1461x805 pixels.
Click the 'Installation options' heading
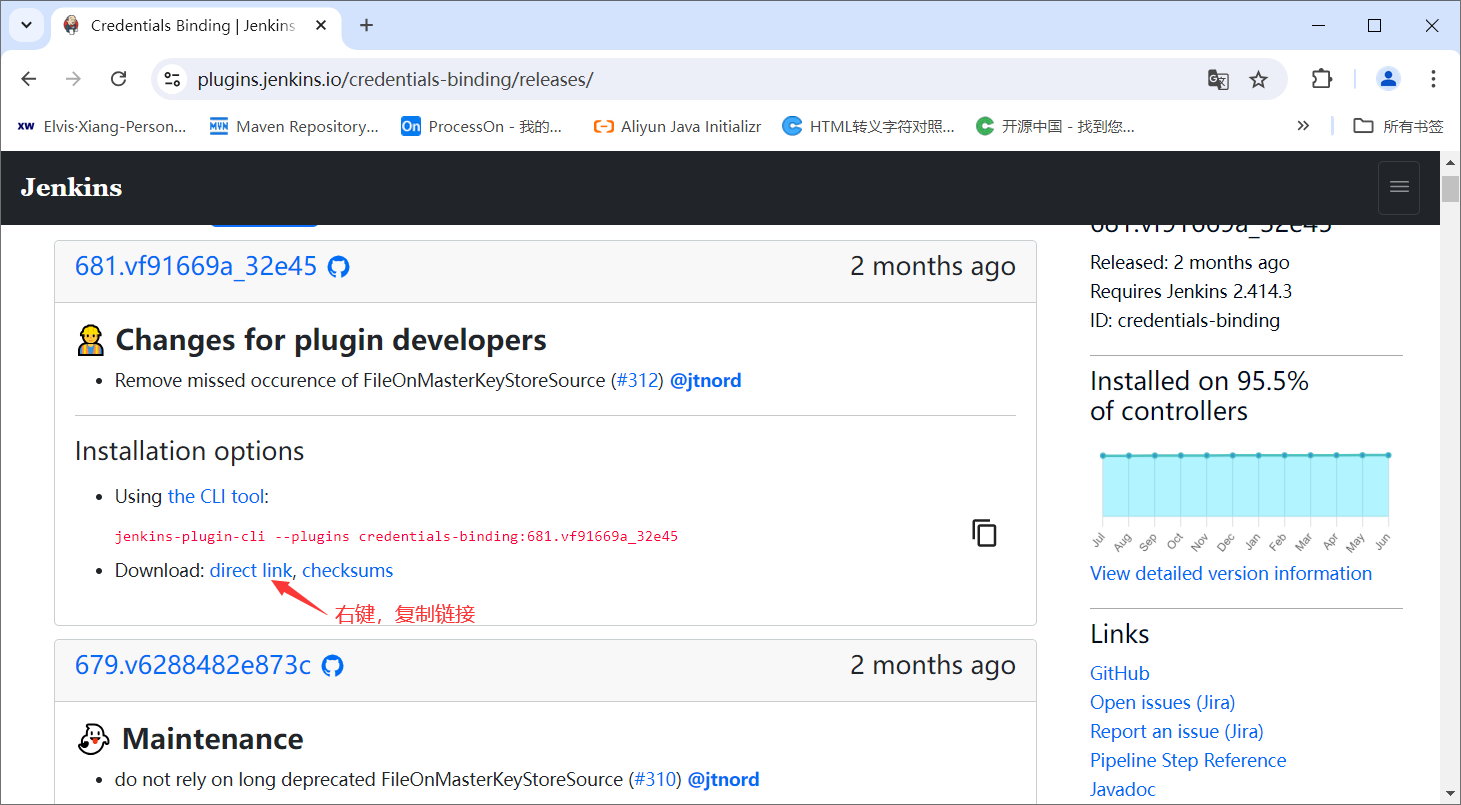click(x=190, y=451)
